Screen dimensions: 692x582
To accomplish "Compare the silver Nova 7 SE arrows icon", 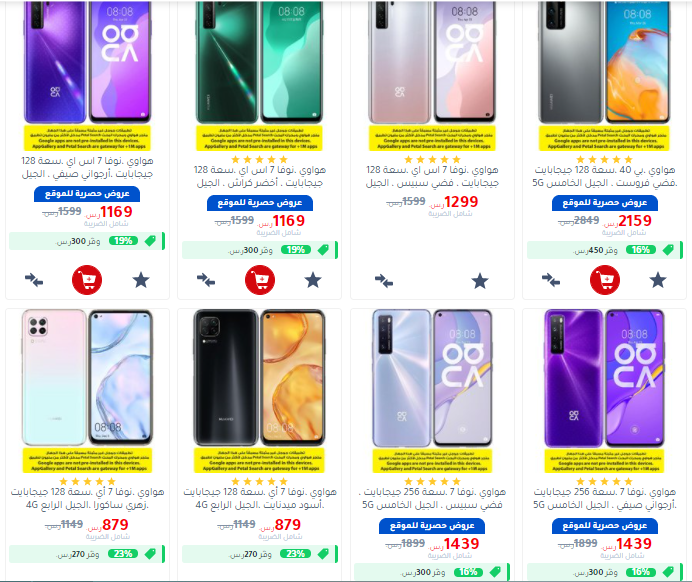I will click(x=384, y=281).
